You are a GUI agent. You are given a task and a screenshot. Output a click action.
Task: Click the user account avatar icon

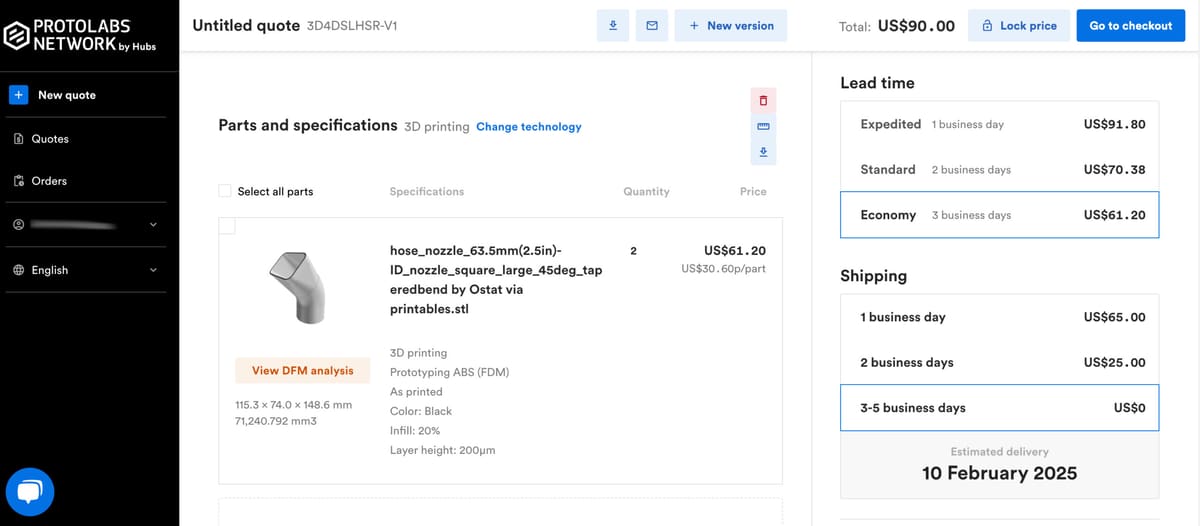tap(18, 225)
